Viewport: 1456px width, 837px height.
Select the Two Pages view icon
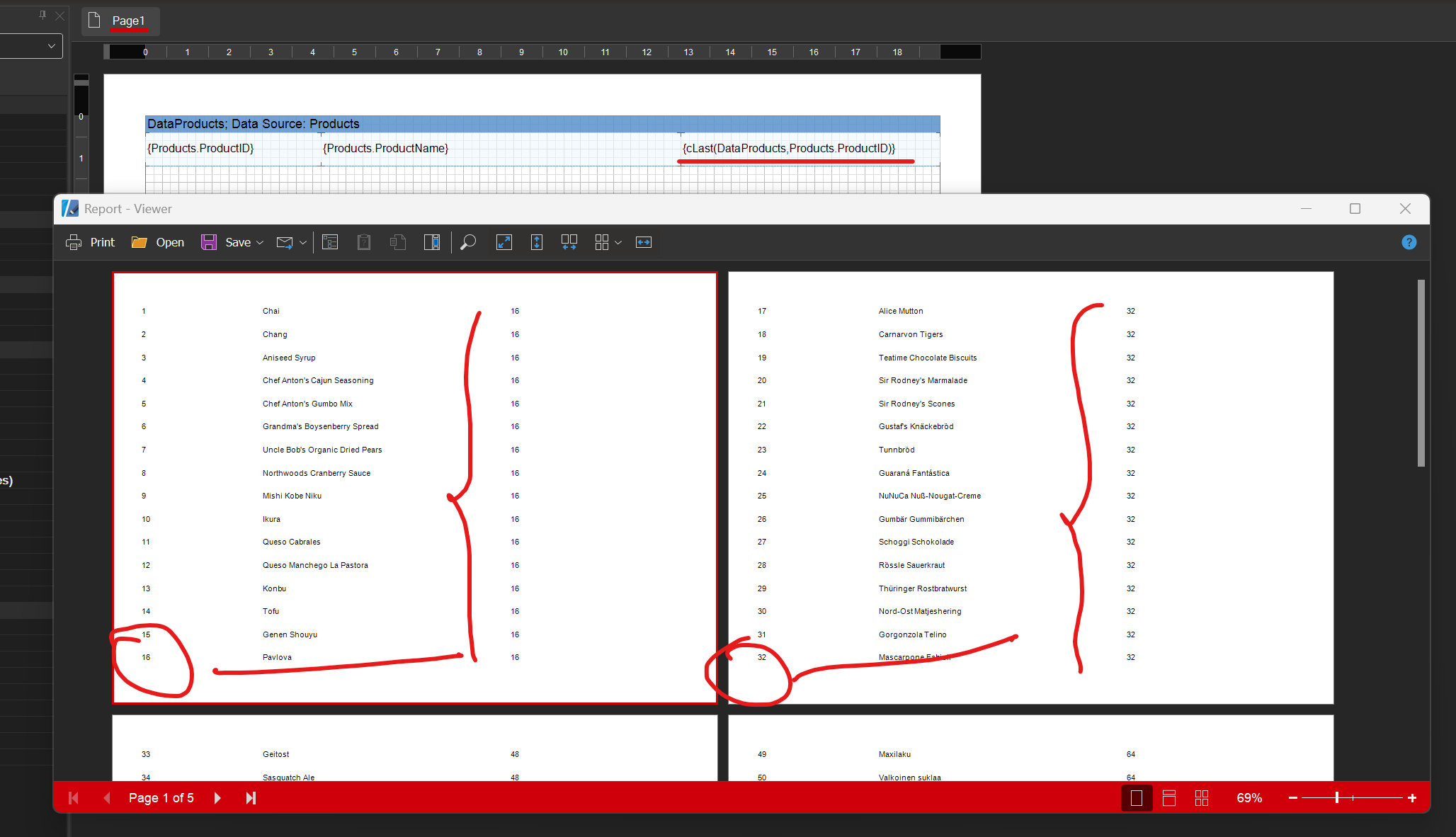[x=569, y=242]
